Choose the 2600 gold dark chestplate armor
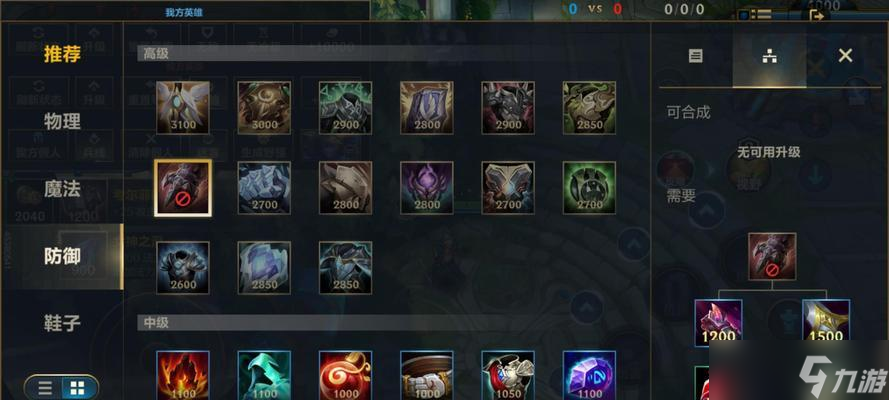 183,267
